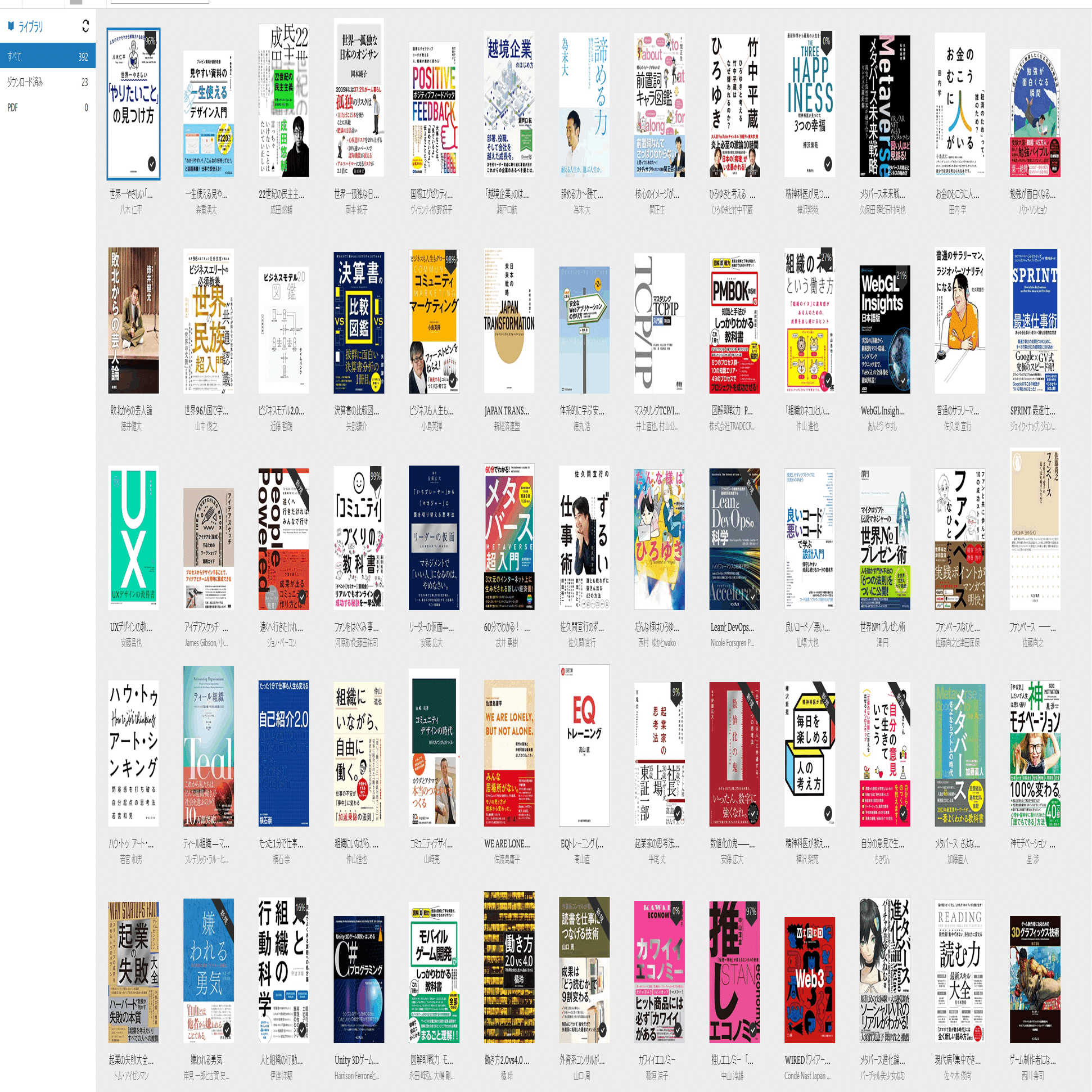1092x1092 pixels.
Task: Click the 0% badge on THREE HAPPINESS cover
Action: tap(827, 40)
